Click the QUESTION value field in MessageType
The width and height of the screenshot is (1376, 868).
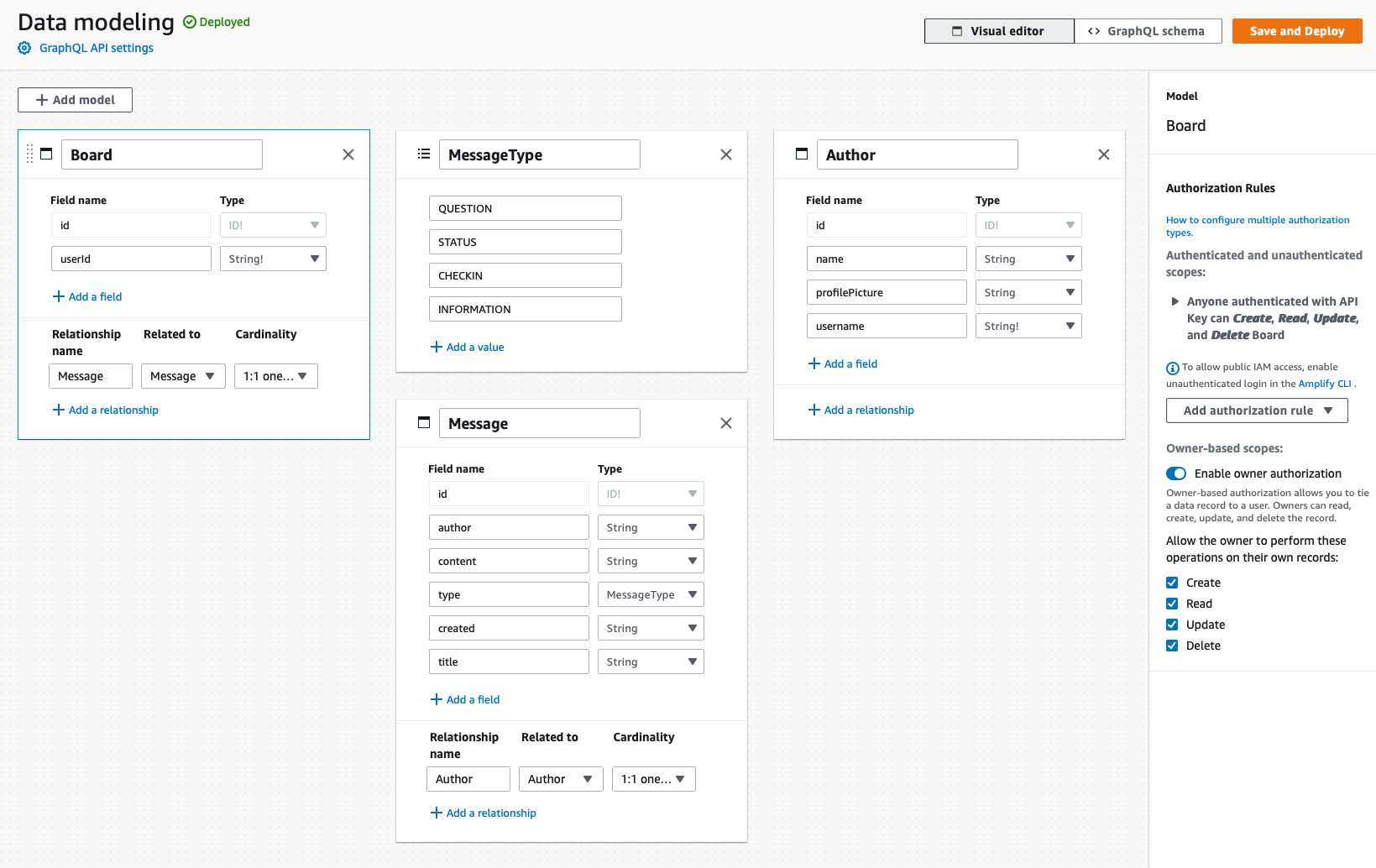tap(525, 207)
